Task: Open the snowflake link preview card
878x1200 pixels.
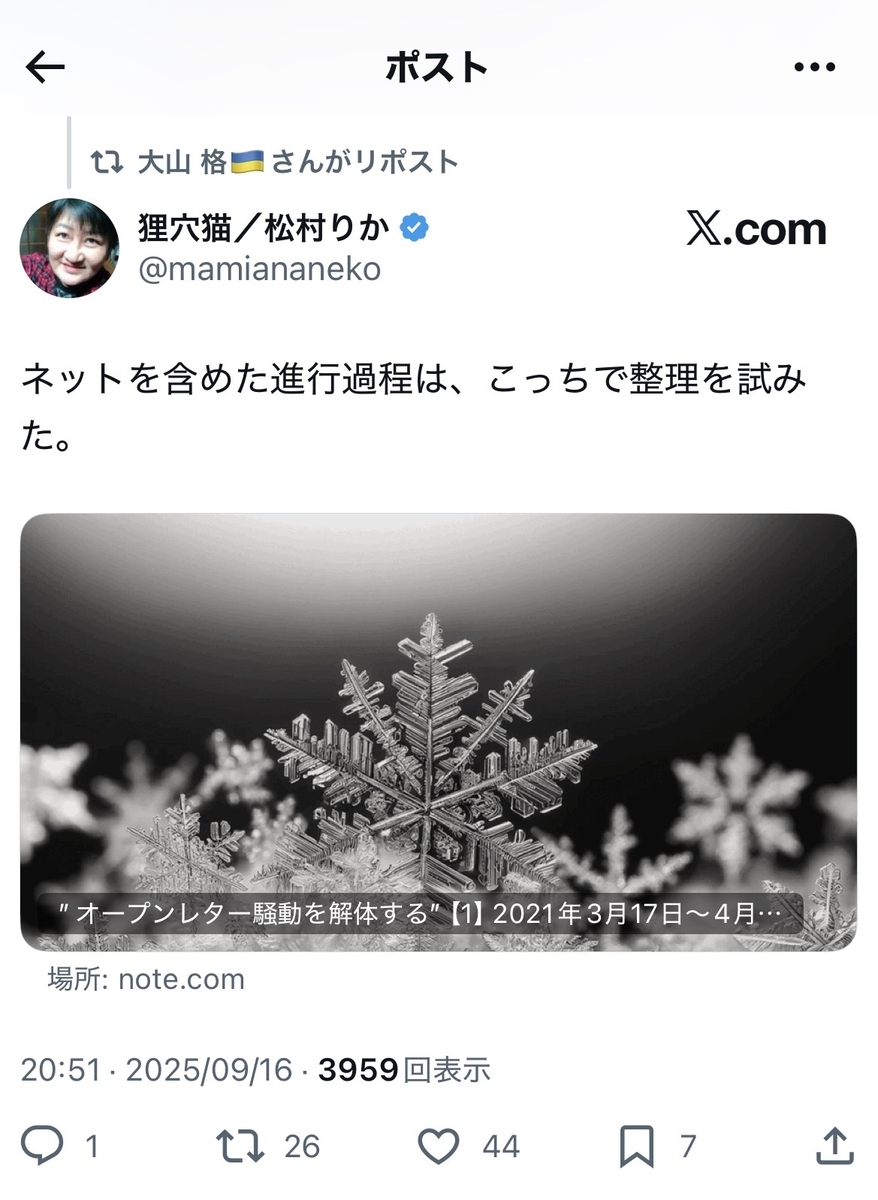Action: (438, 732)
